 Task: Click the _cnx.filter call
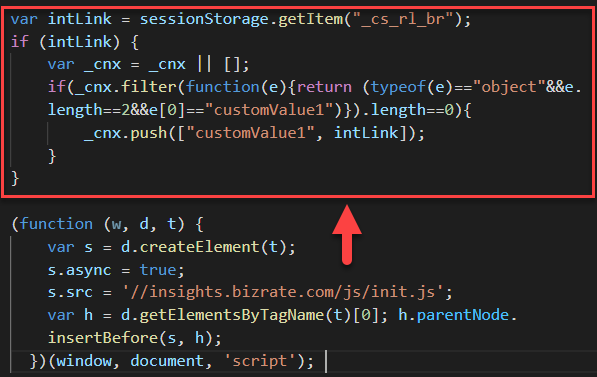coord(126,87)
